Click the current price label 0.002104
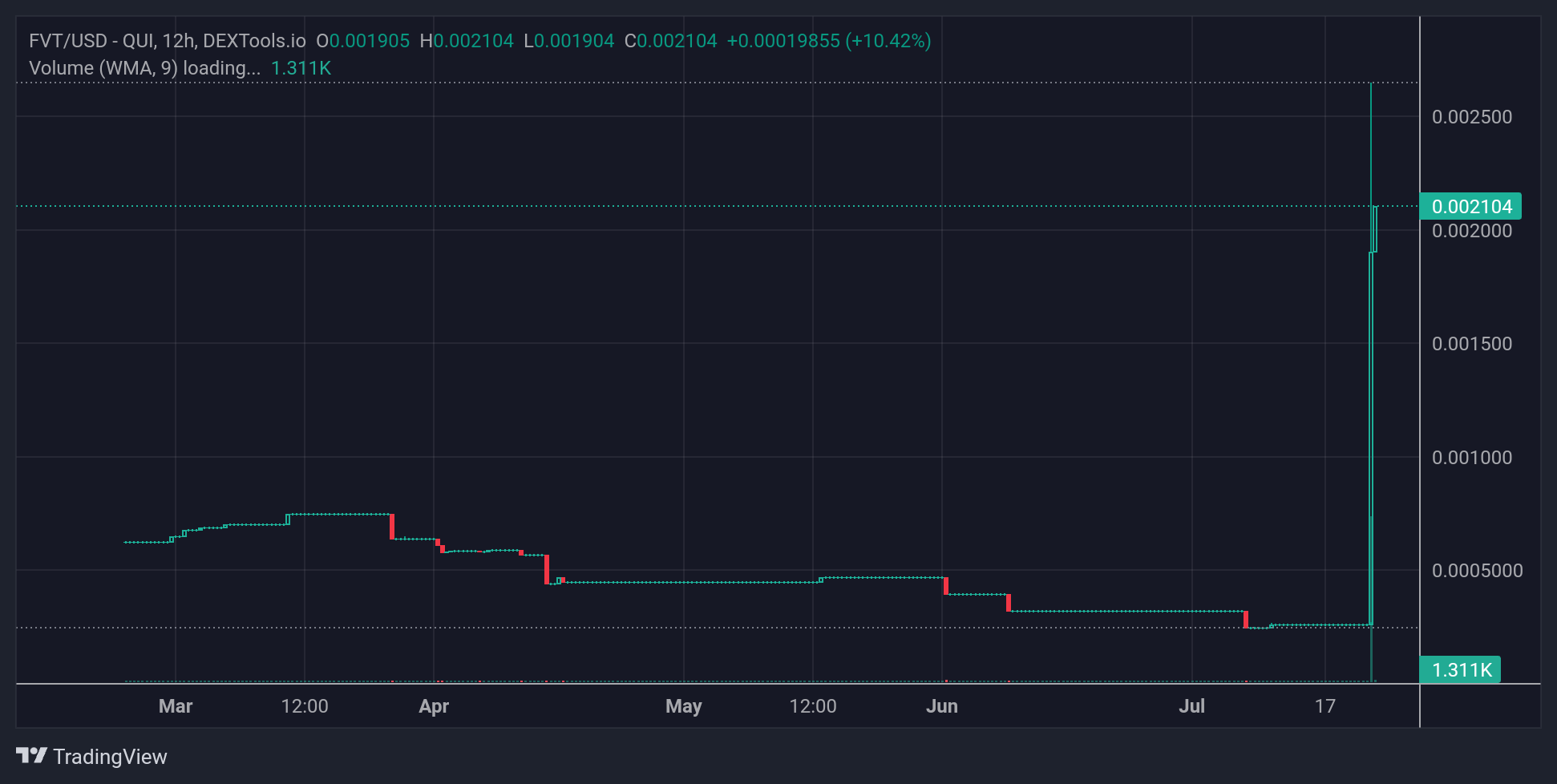 1471,207
